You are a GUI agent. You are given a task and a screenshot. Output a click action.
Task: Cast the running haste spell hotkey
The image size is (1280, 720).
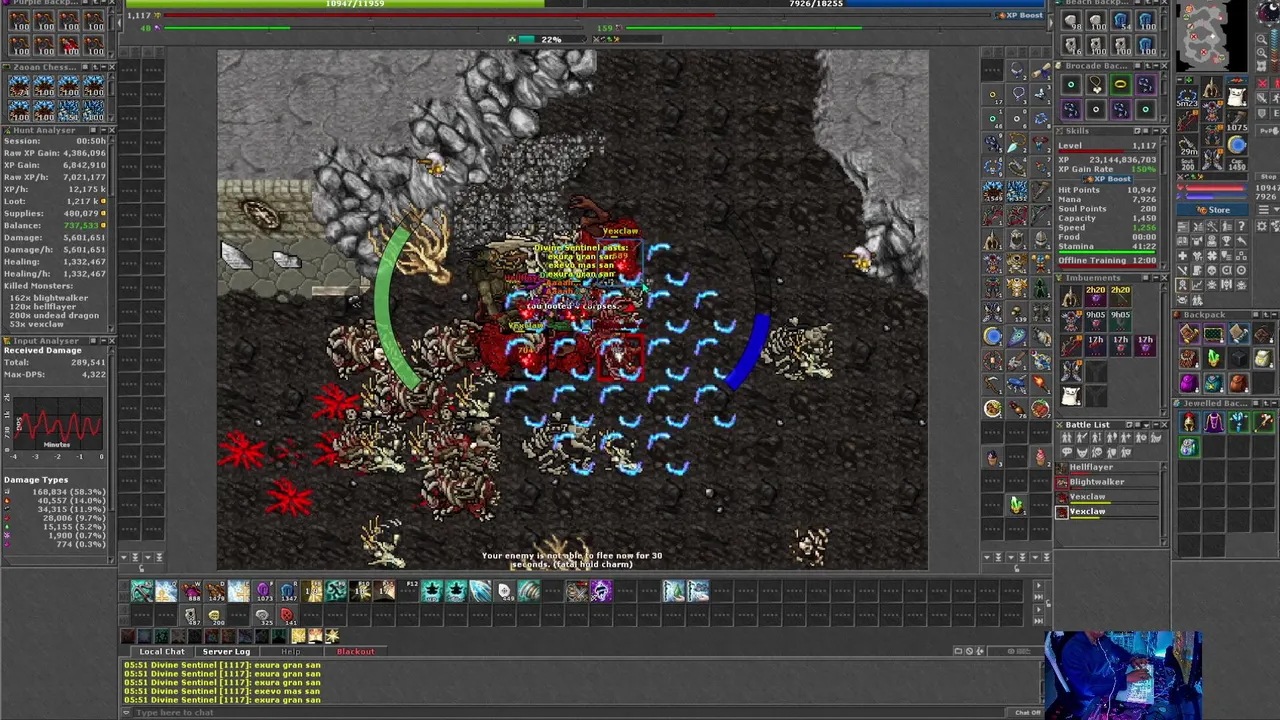[336, 592]
